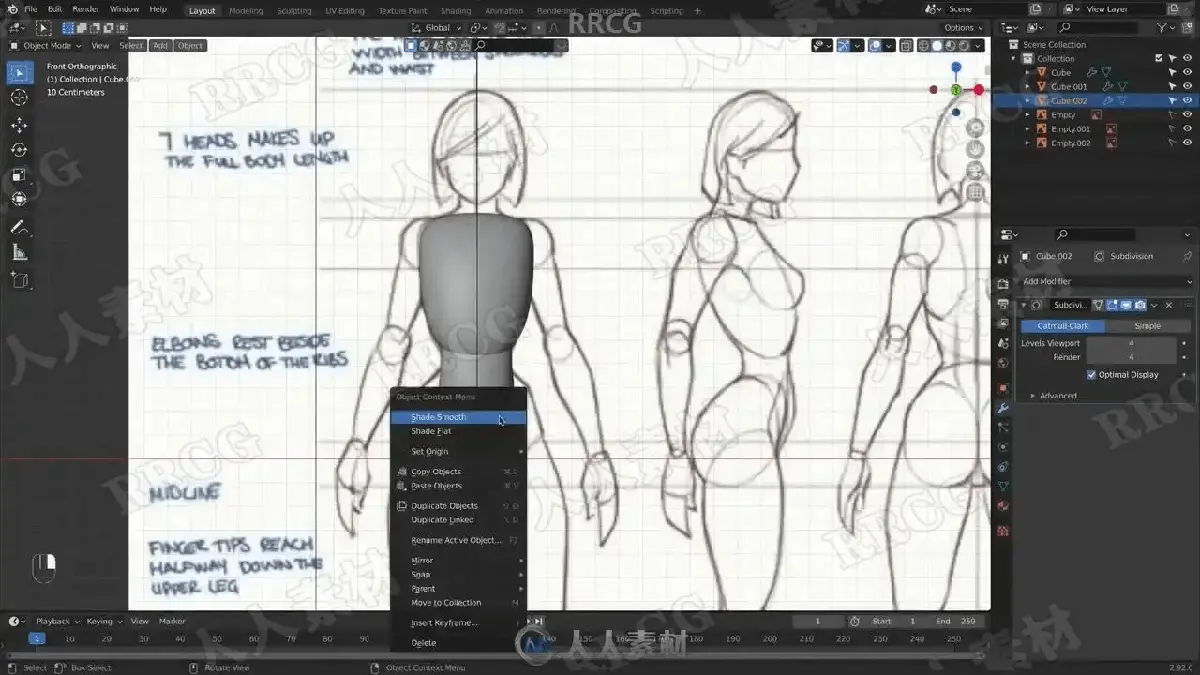Viewport: 1200px width, 675px height.
Task: Open the Keying dropdown in timeline
Action: click(x=103, y=621)
